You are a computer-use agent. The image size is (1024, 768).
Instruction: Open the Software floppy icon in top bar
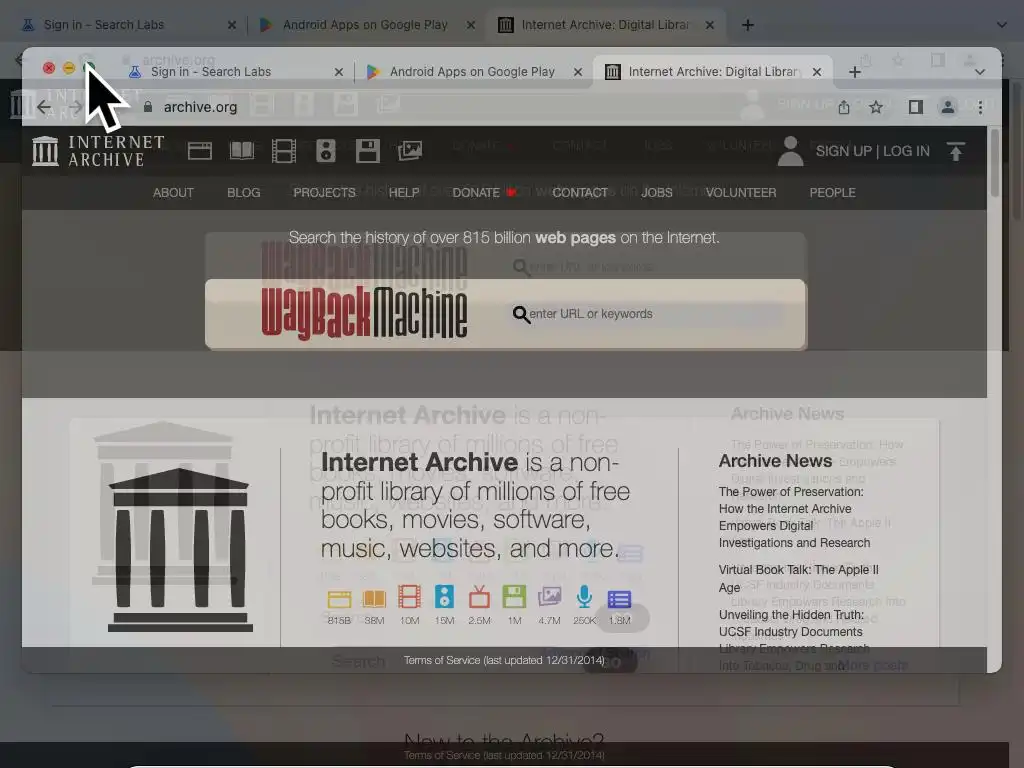click(x=368, y=151)
